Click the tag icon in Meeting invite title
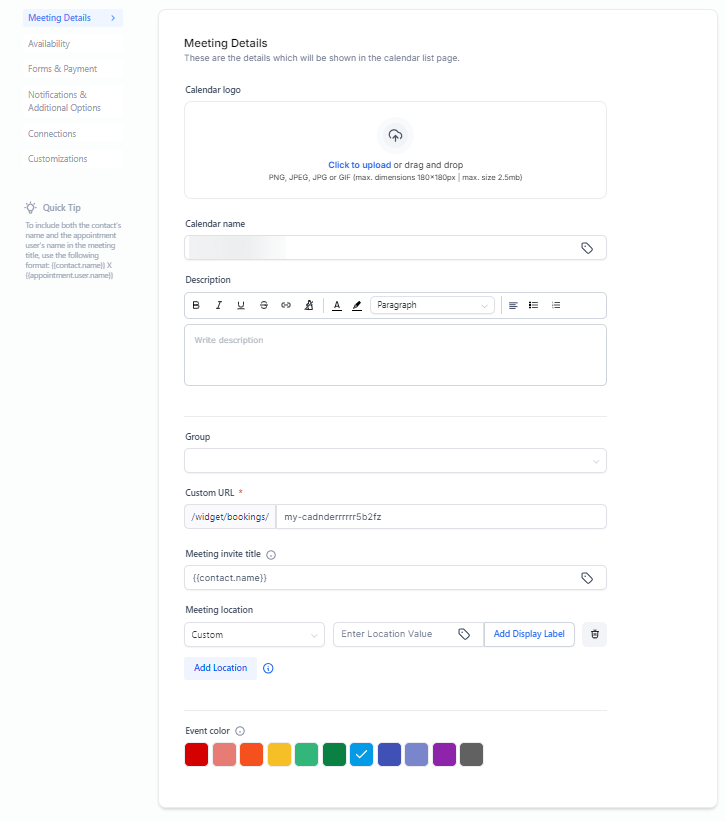This screenshot has height=821, width=726. (x=587, y=578)
